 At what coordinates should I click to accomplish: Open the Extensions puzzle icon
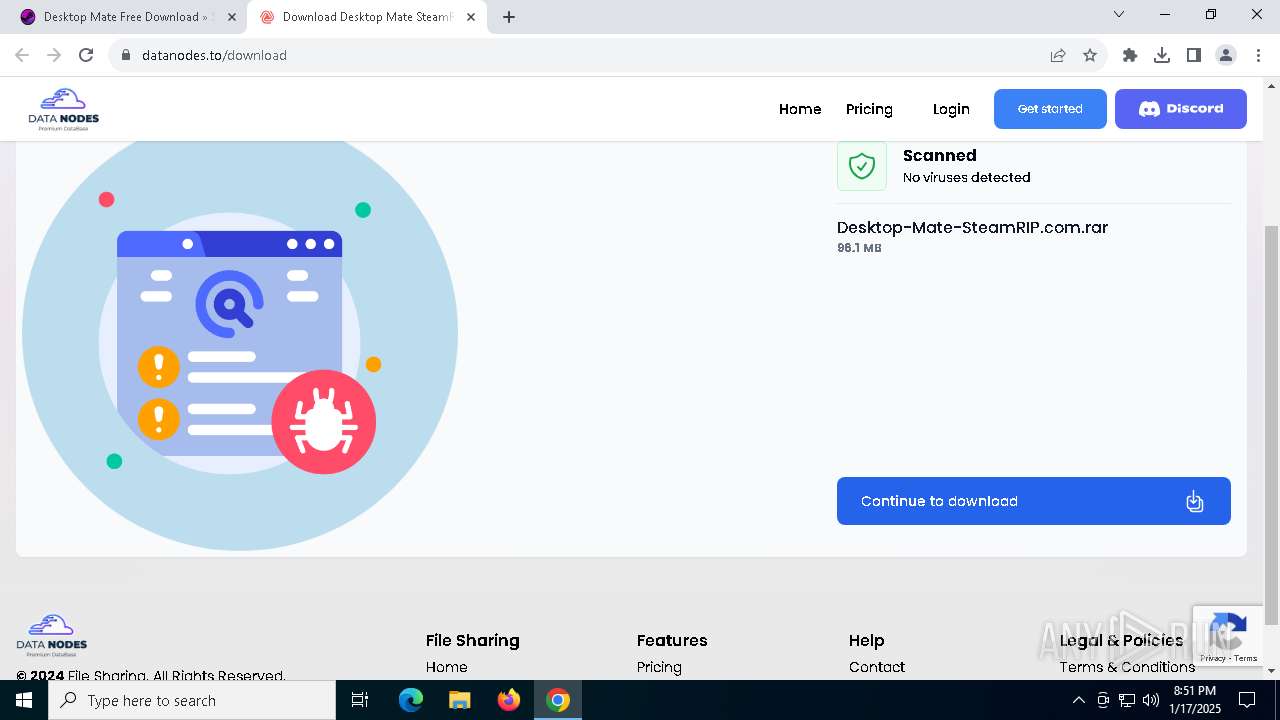pyautogui.click(x=1130, y=55)
